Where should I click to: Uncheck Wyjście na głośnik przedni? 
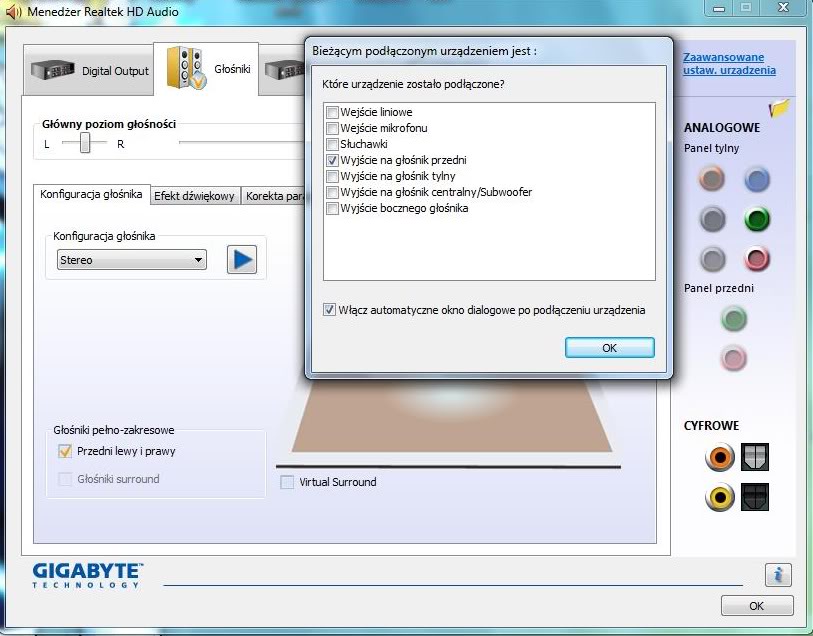tap(332, 160)
